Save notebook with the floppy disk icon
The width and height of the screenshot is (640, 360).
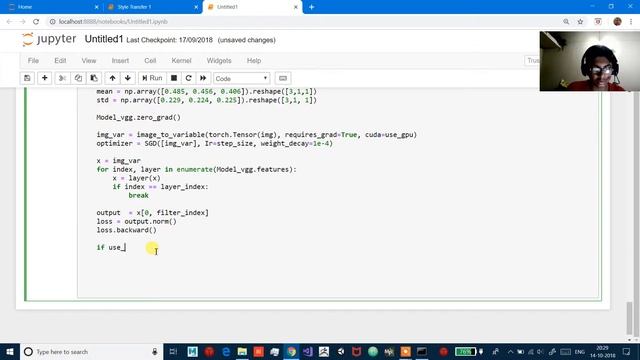[27, 78]
